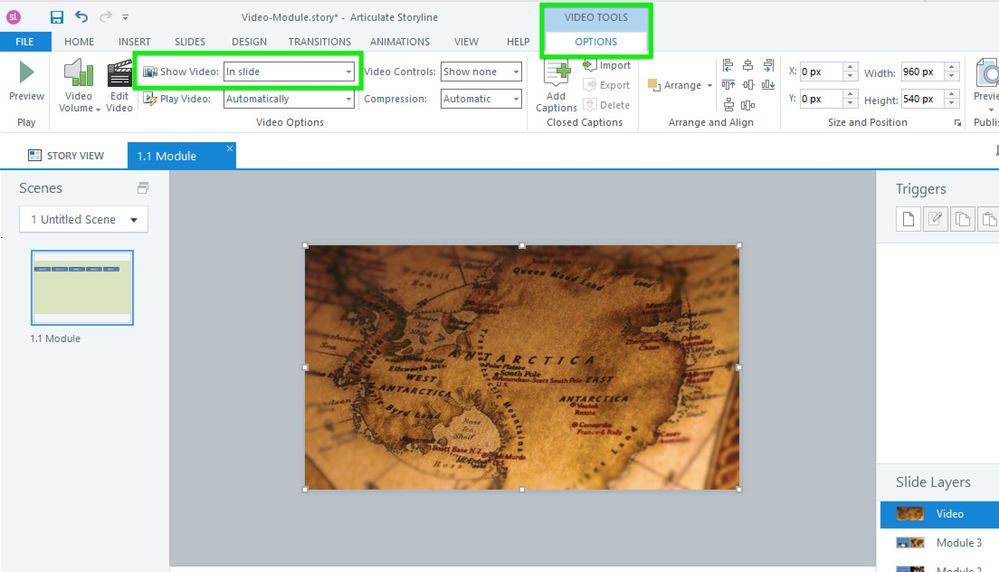Image resolution: width=999 pixels, height=572 pixels.
Task: Increase Width with stepper up arrow
Action: coord(952,67)
